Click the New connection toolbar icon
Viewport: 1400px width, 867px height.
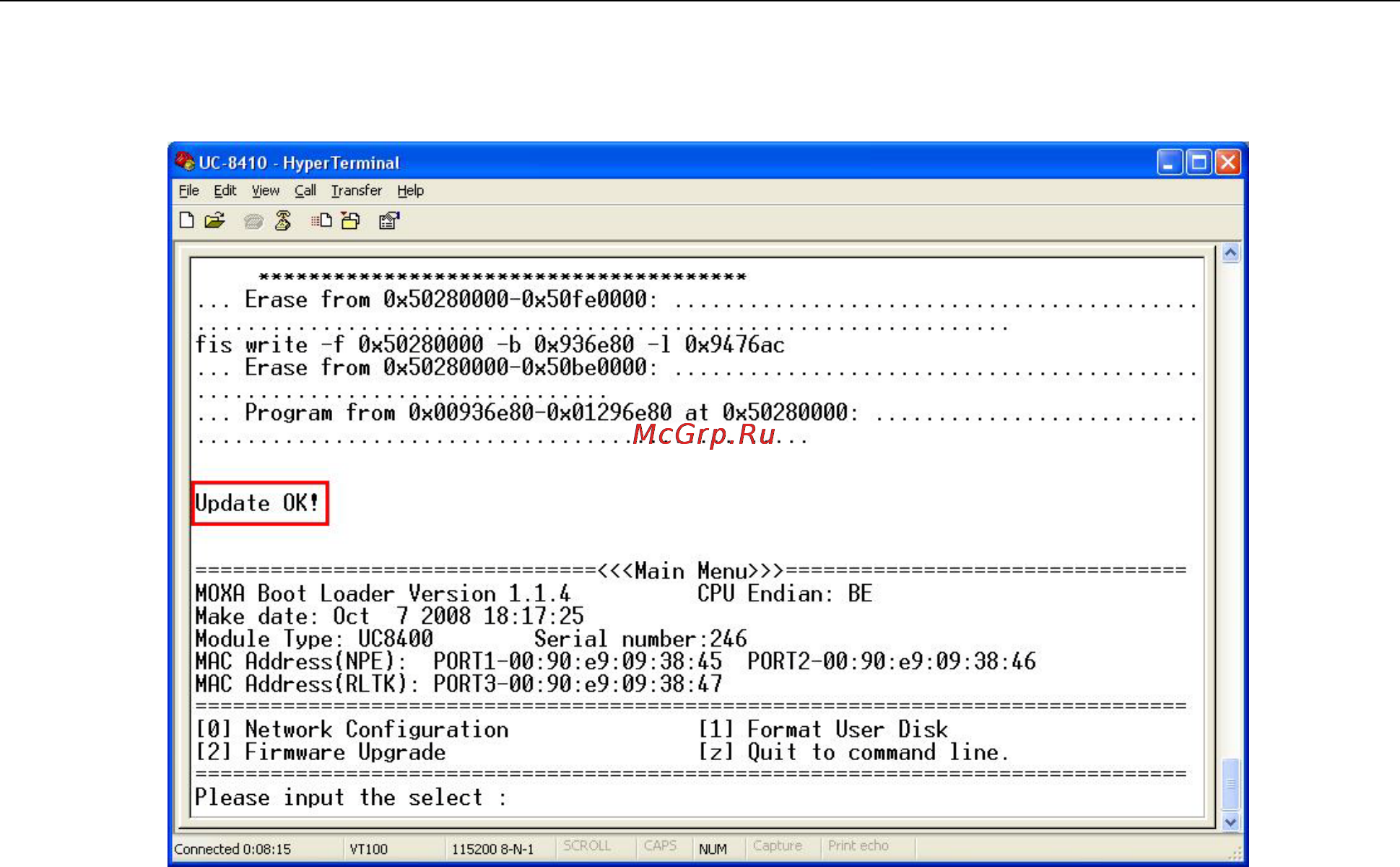(187, 220)
